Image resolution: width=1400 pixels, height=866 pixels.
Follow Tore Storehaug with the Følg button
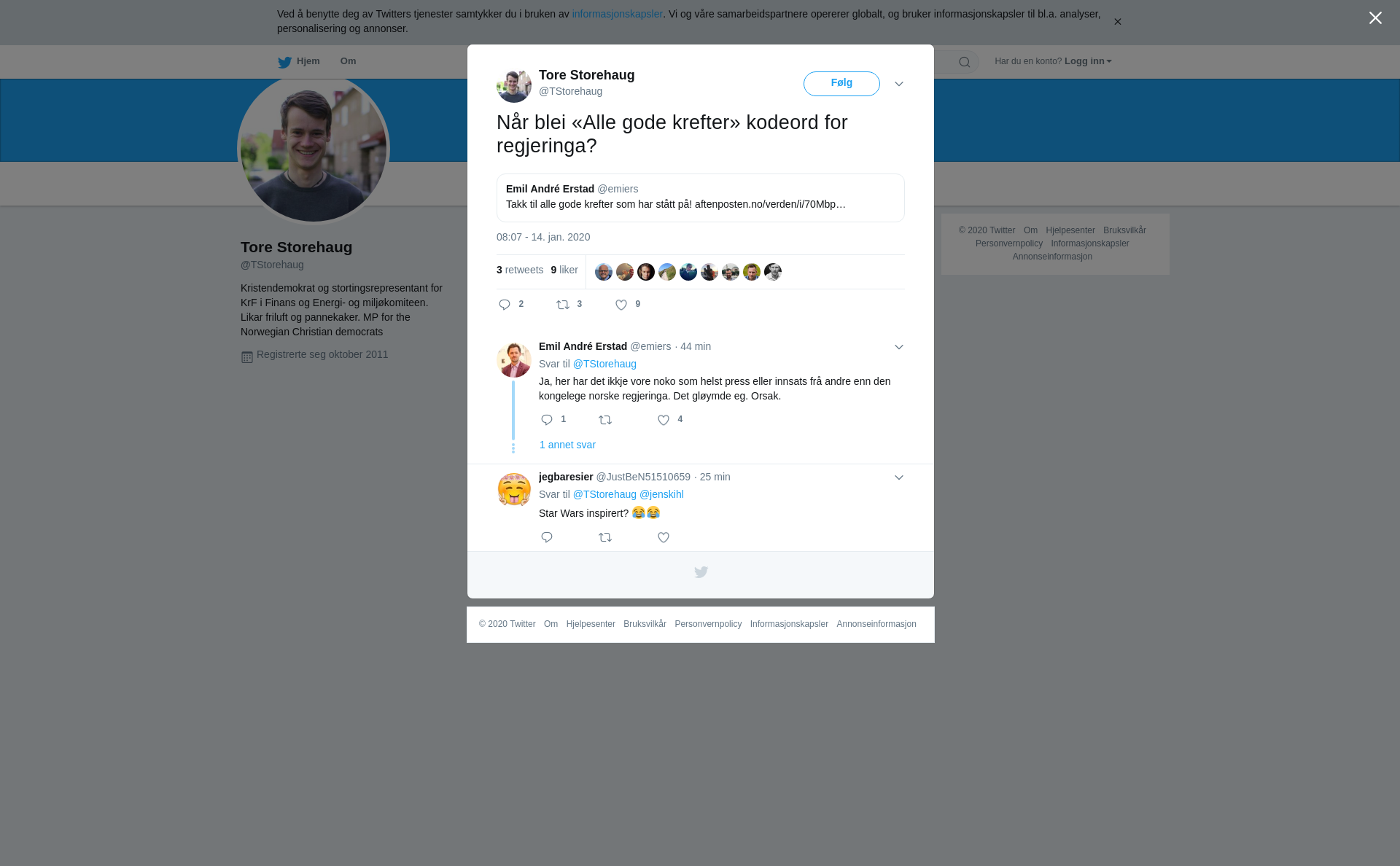[841, 84]
